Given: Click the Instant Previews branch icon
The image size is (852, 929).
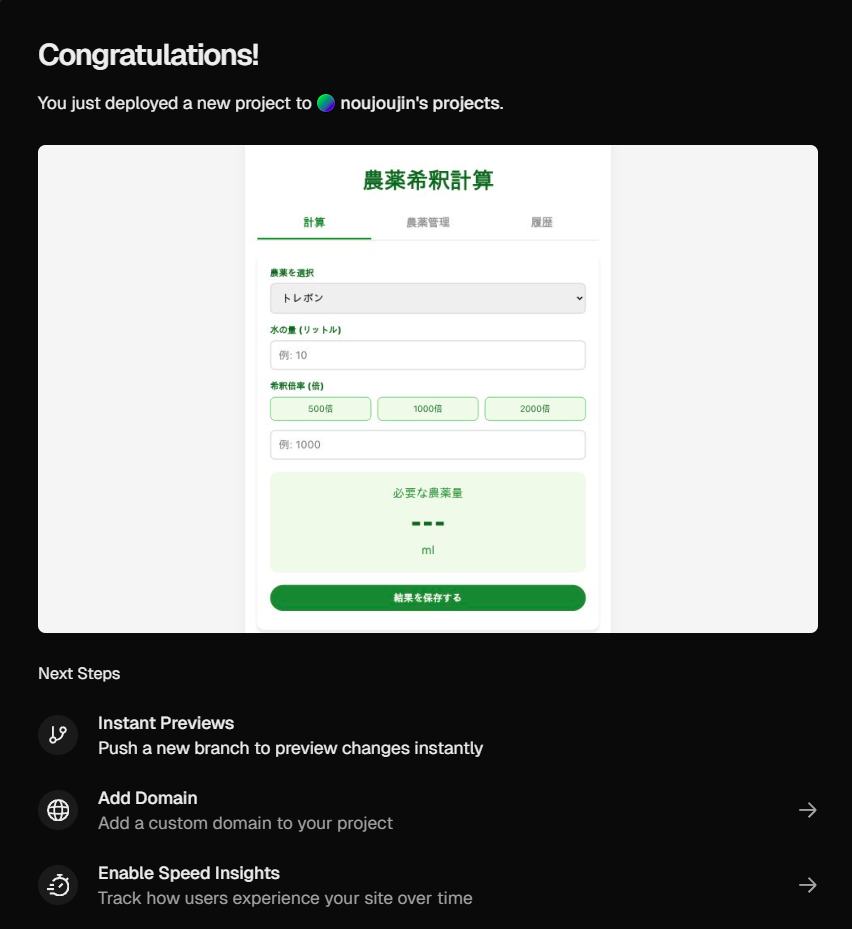Looking at the screenshot, I should click(58, 734).
